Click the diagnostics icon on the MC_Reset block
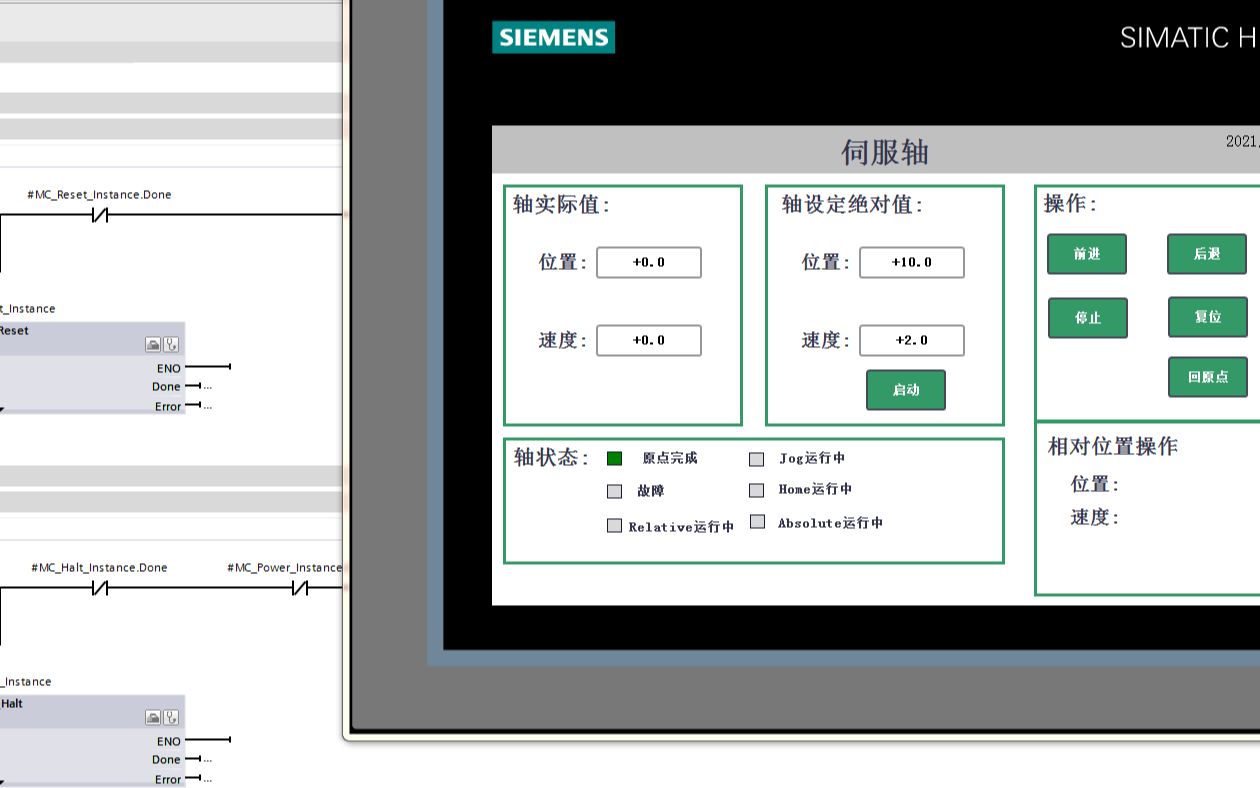 tap(170, 344)
